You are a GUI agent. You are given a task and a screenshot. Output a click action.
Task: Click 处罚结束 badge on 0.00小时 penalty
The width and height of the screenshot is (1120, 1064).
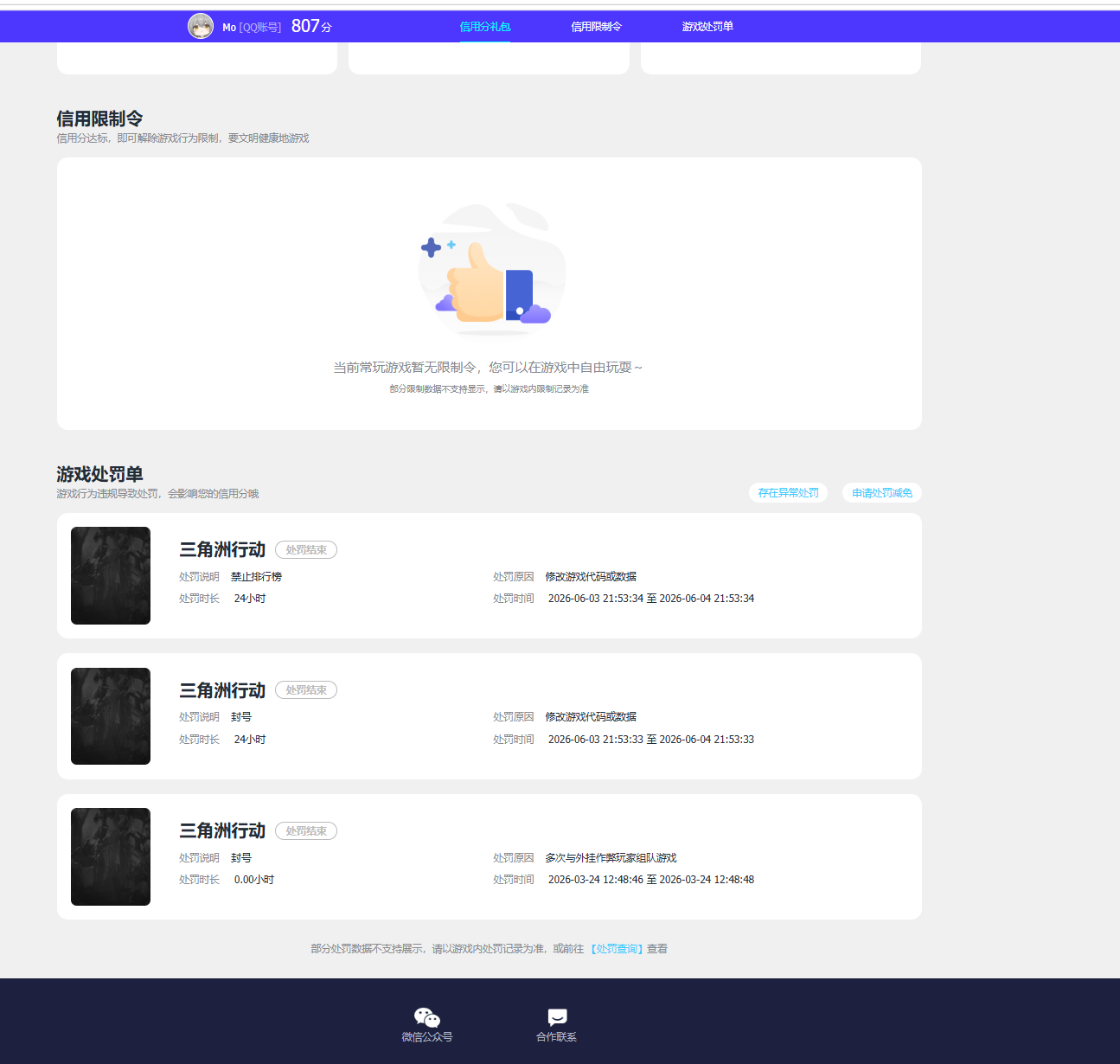point(306,831)
